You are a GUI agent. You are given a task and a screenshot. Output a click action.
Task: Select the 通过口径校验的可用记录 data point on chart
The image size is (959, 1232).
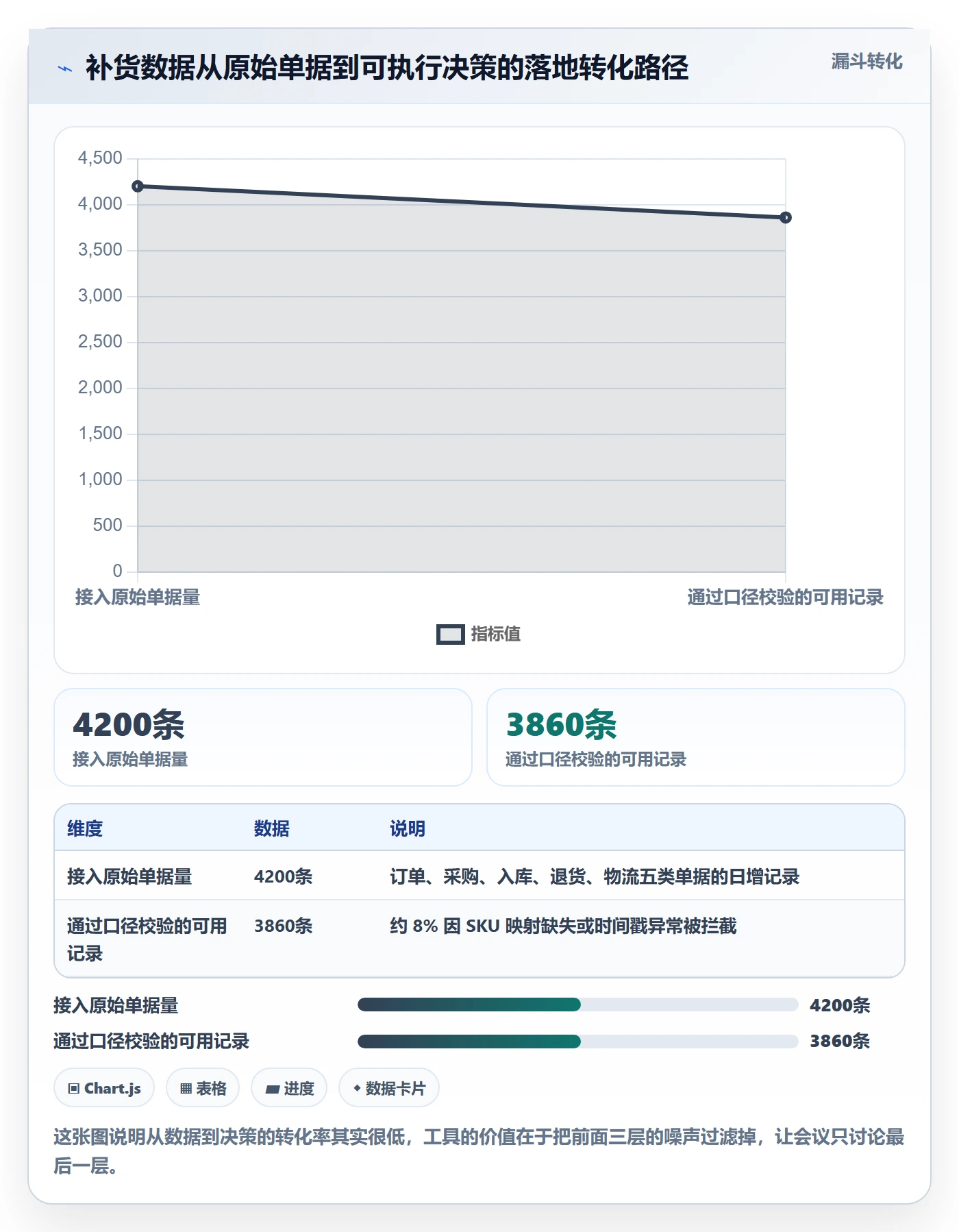click(x=786, y=217)
